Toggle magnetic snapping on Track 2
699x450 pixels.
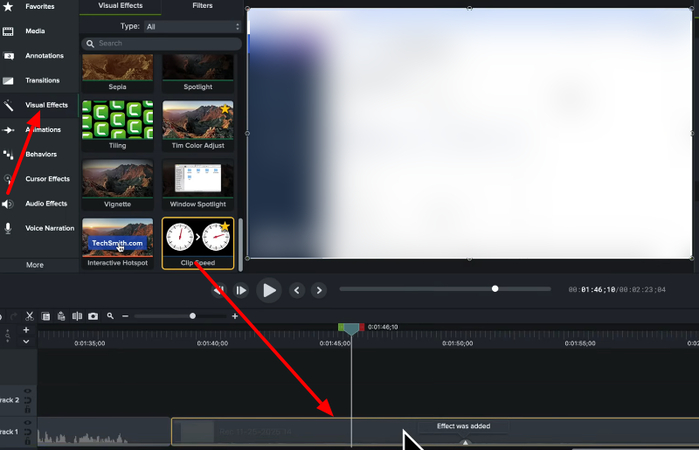pyautogui.click(x=28, y=400)
